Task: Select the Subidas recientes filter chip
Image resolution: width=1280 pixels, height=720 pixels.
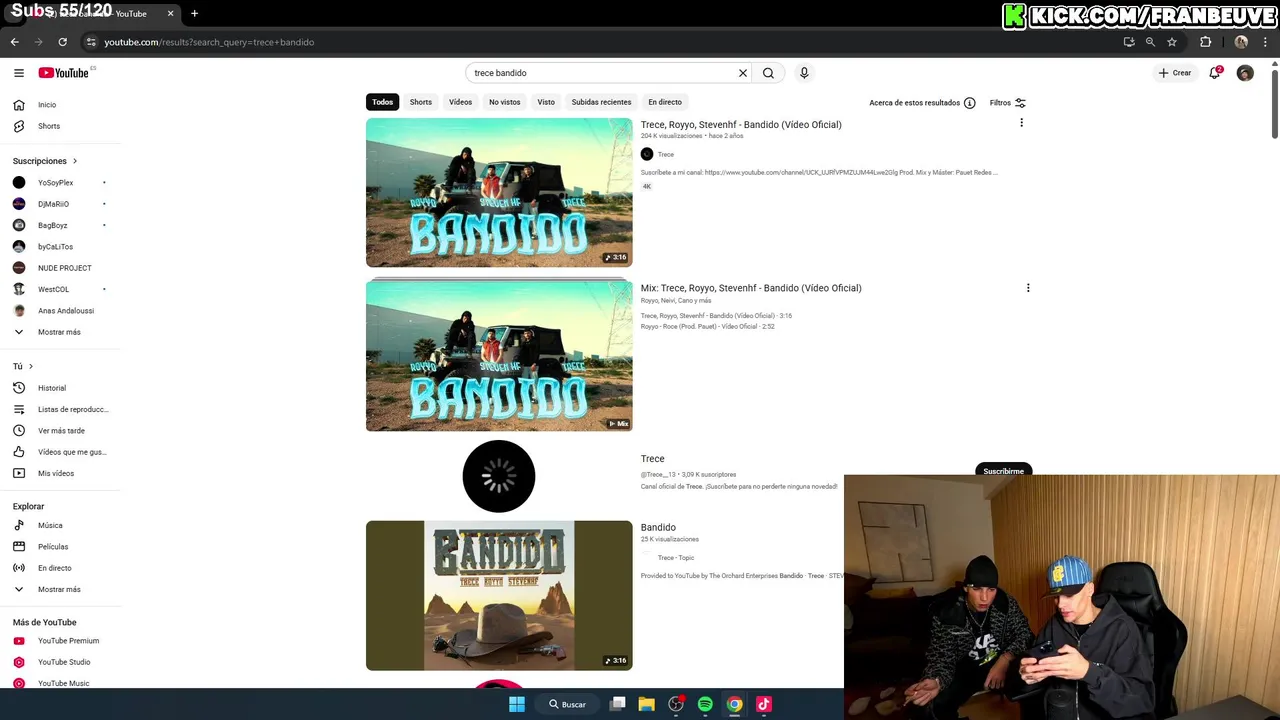Action: (x=601, y=102)
